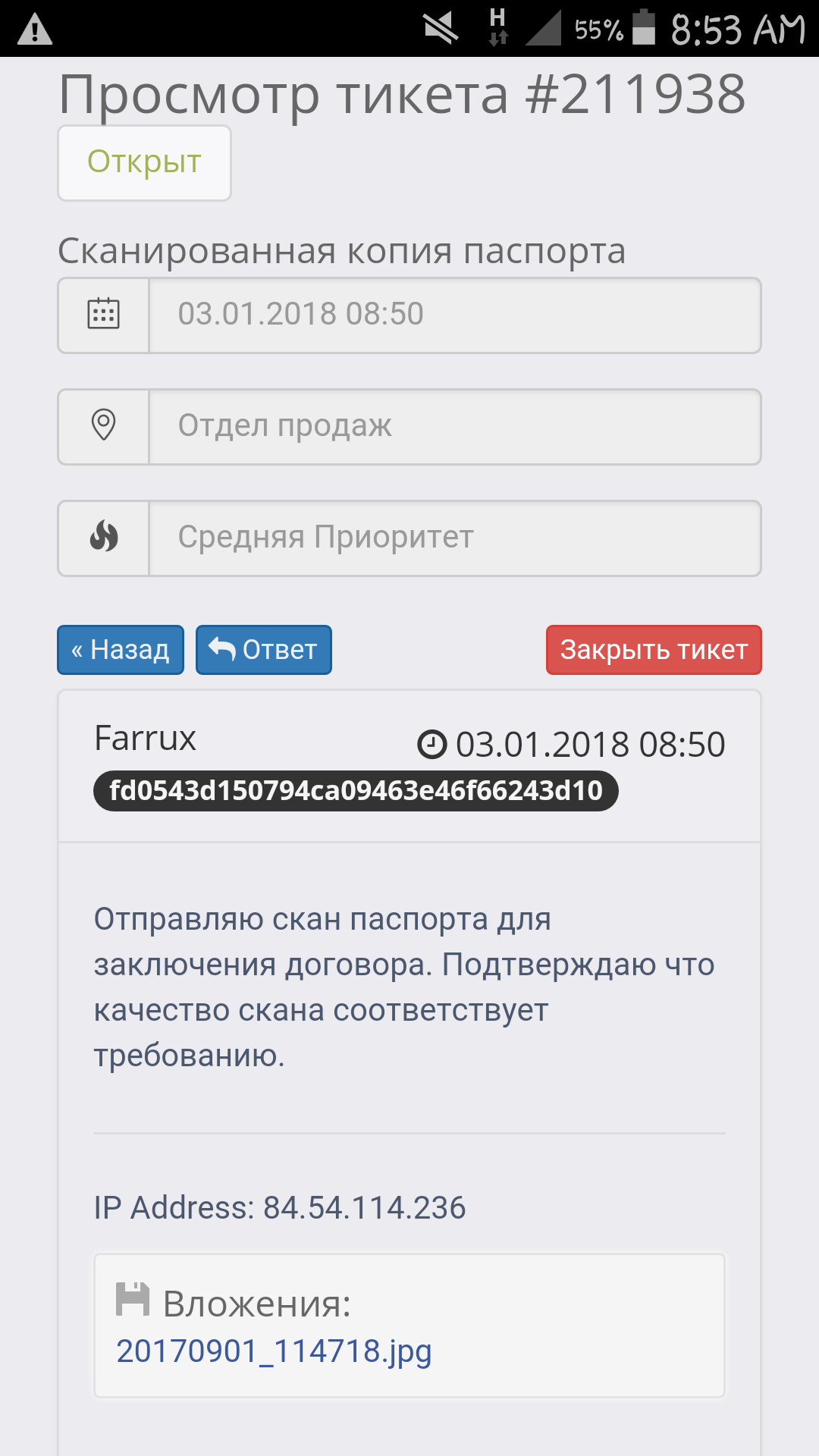Tap the battery icon in the status bar
Viewport: 819px width, 1456px height.
pos(643,28)
